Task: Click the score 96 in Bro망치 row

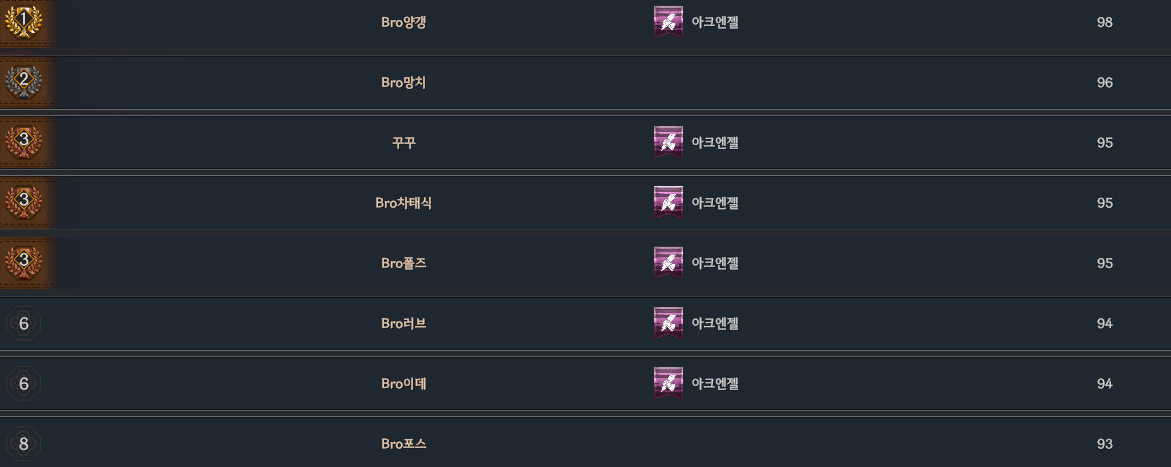Action: click(x=1104, y=83)
